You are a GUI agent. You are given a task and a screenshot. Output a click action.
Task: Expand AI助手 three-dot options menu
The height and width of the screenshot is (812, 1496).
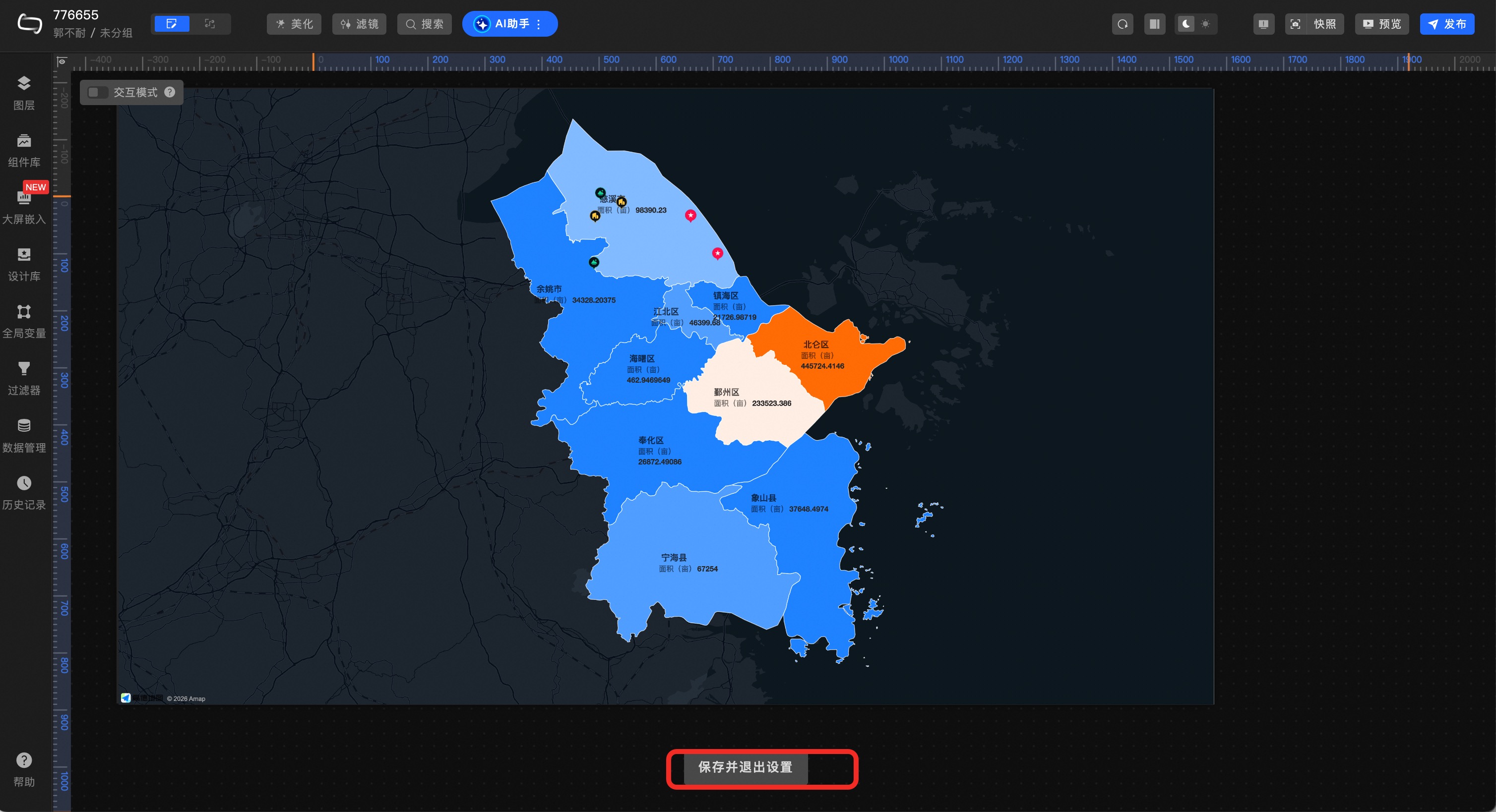point(540,24)
